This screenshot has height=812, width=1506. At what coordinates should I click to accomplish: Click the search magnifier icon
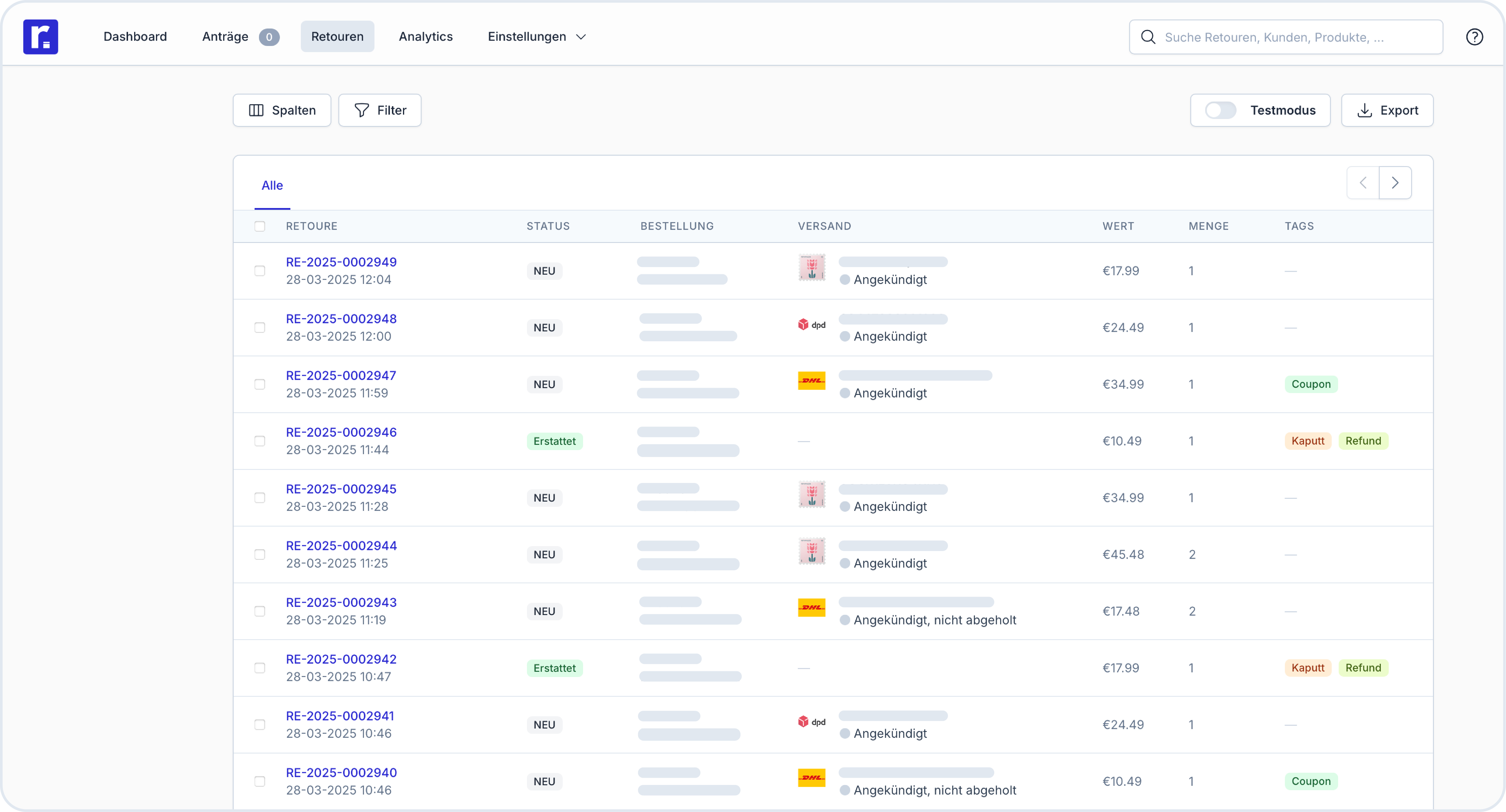[x=1148, y=37]
